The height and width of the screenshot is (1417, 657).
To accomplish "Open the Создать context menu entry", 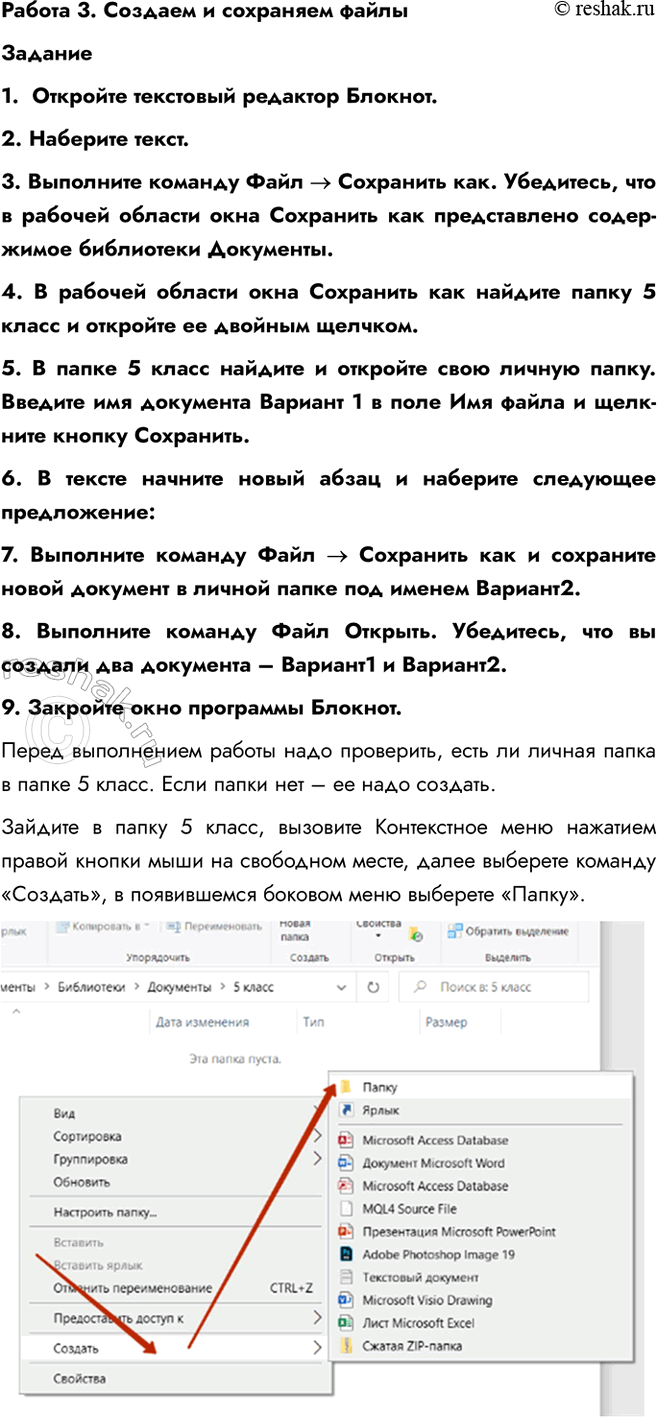I will click(x=174, y=1349).
